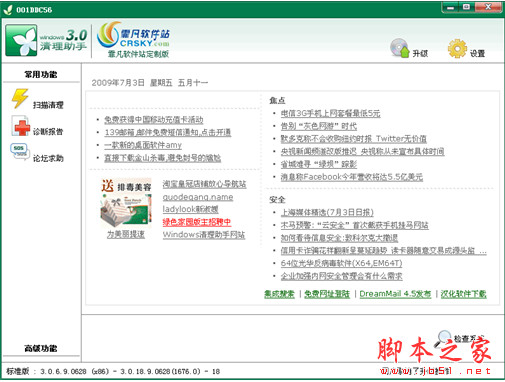Open the guodegang.name link

coord(198,197)
